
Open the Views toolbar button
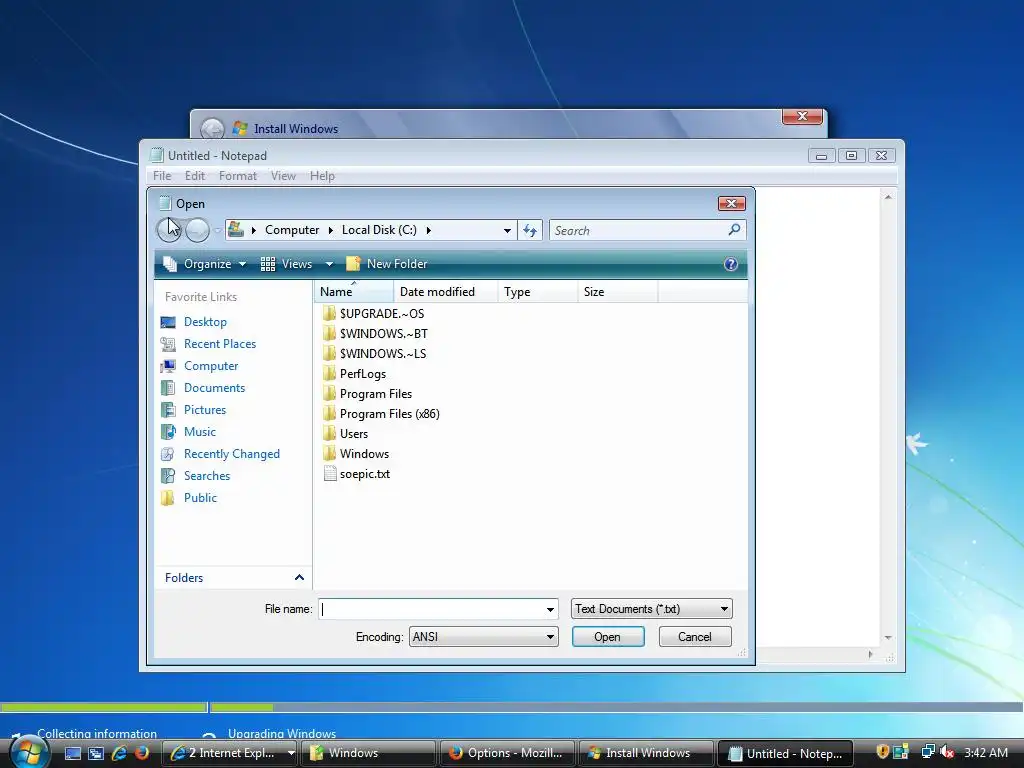click(x=287, y=264)
